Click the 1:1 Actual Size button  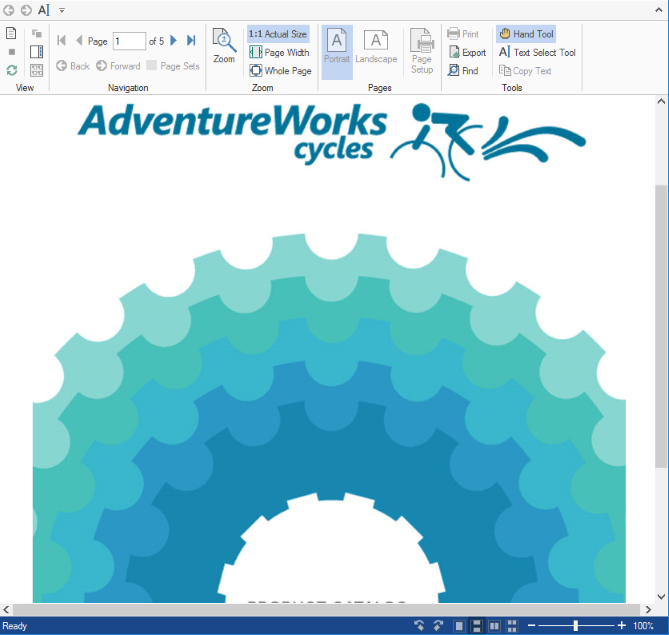(278, 34)
